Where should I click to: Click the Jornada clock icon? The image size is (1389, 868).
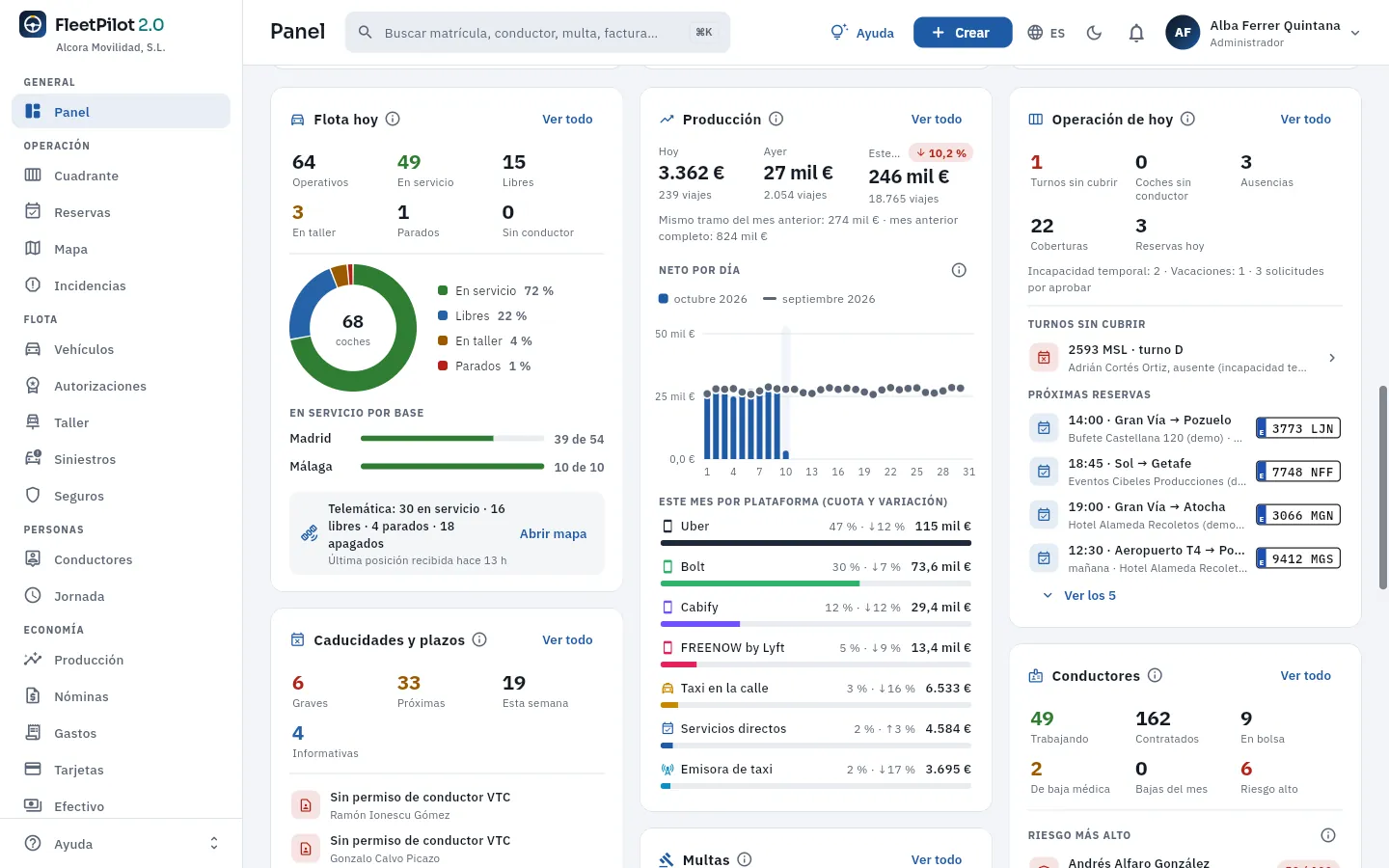tap(33, 595)
